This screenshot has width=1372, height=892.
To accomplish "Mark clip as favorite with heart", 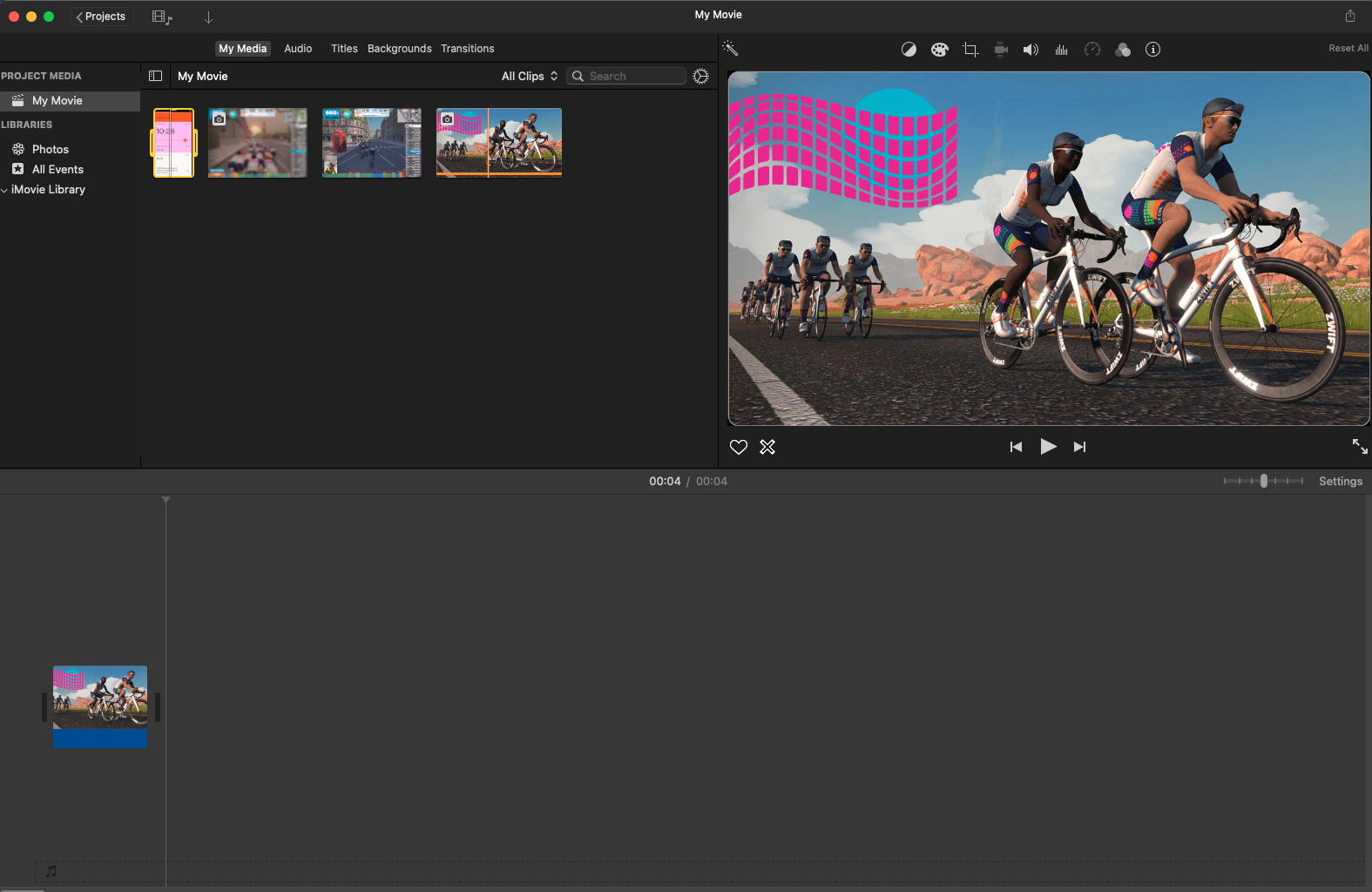I will click(x=739, y=447).
